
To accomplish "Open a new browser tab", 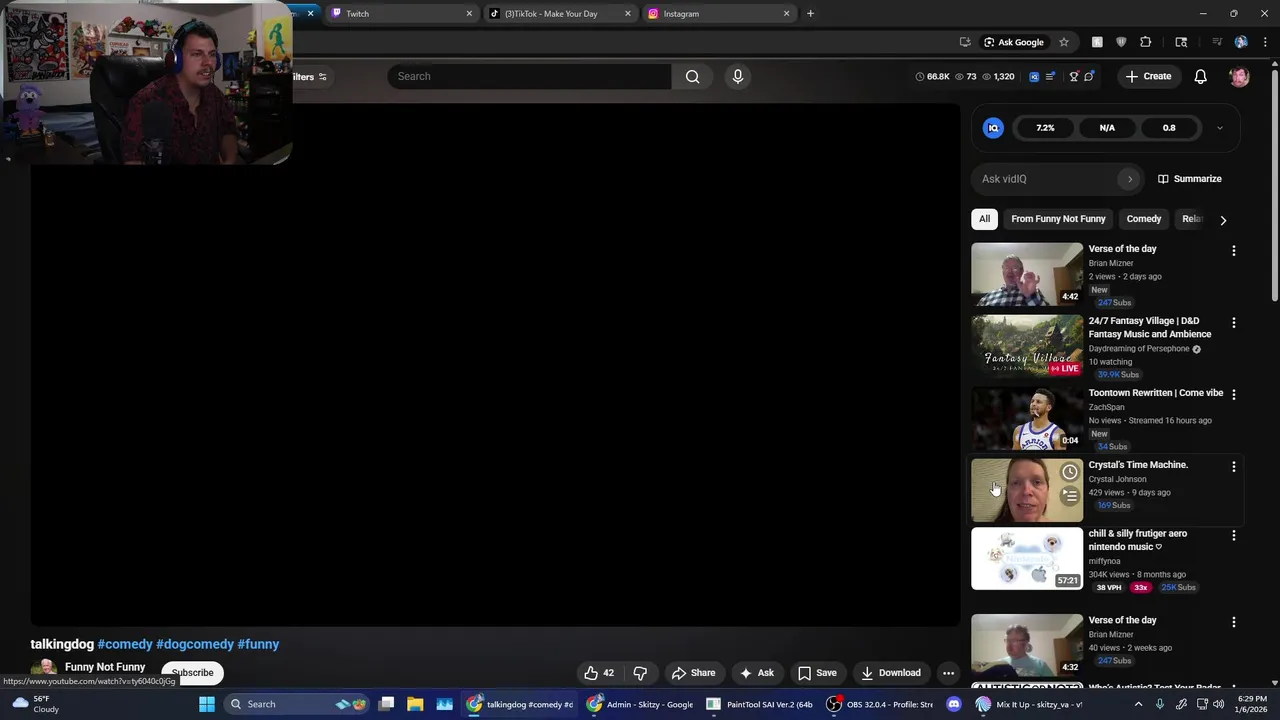I will 810,14.
